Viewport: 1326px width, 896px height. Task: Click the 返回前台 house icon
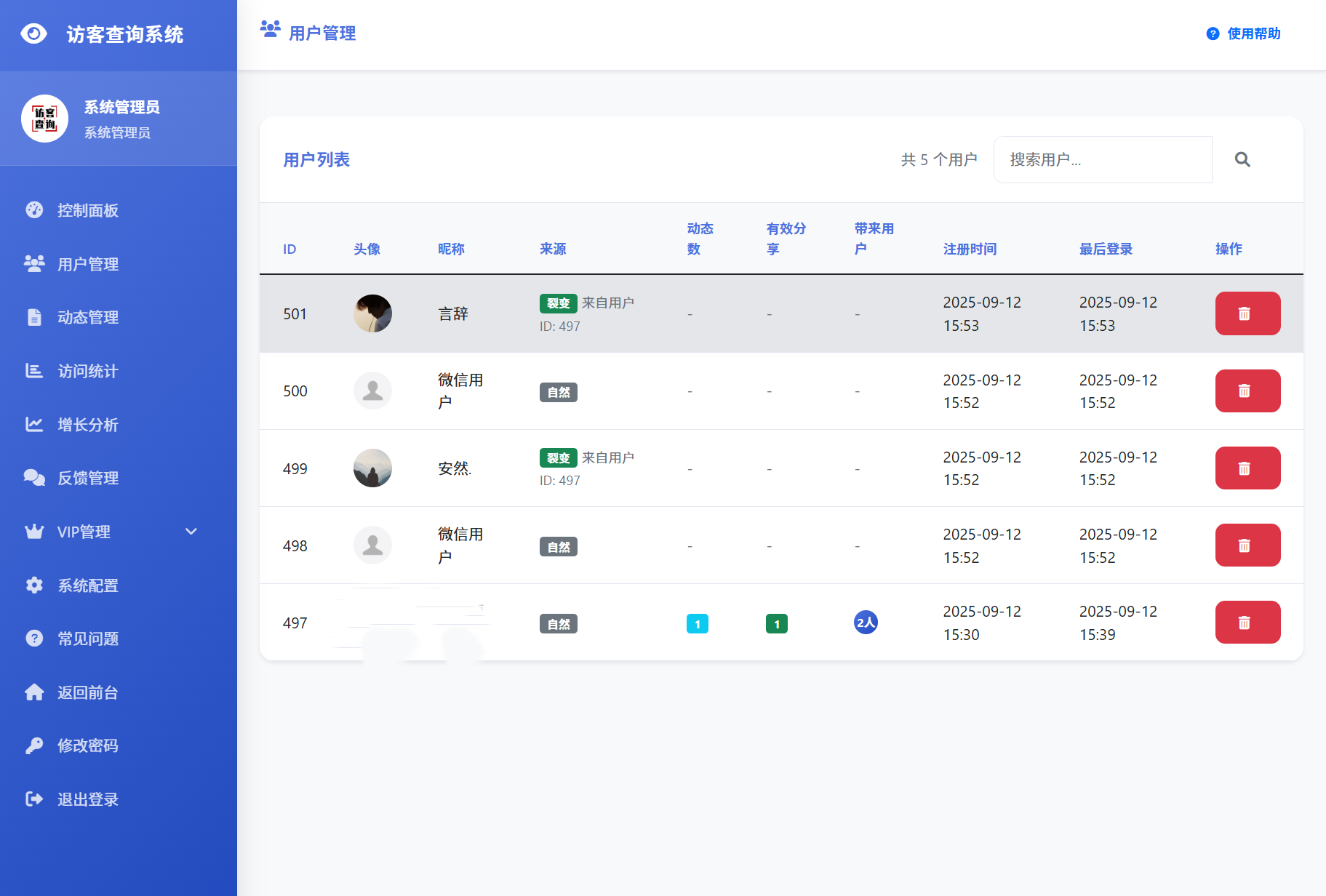(34, 692)
